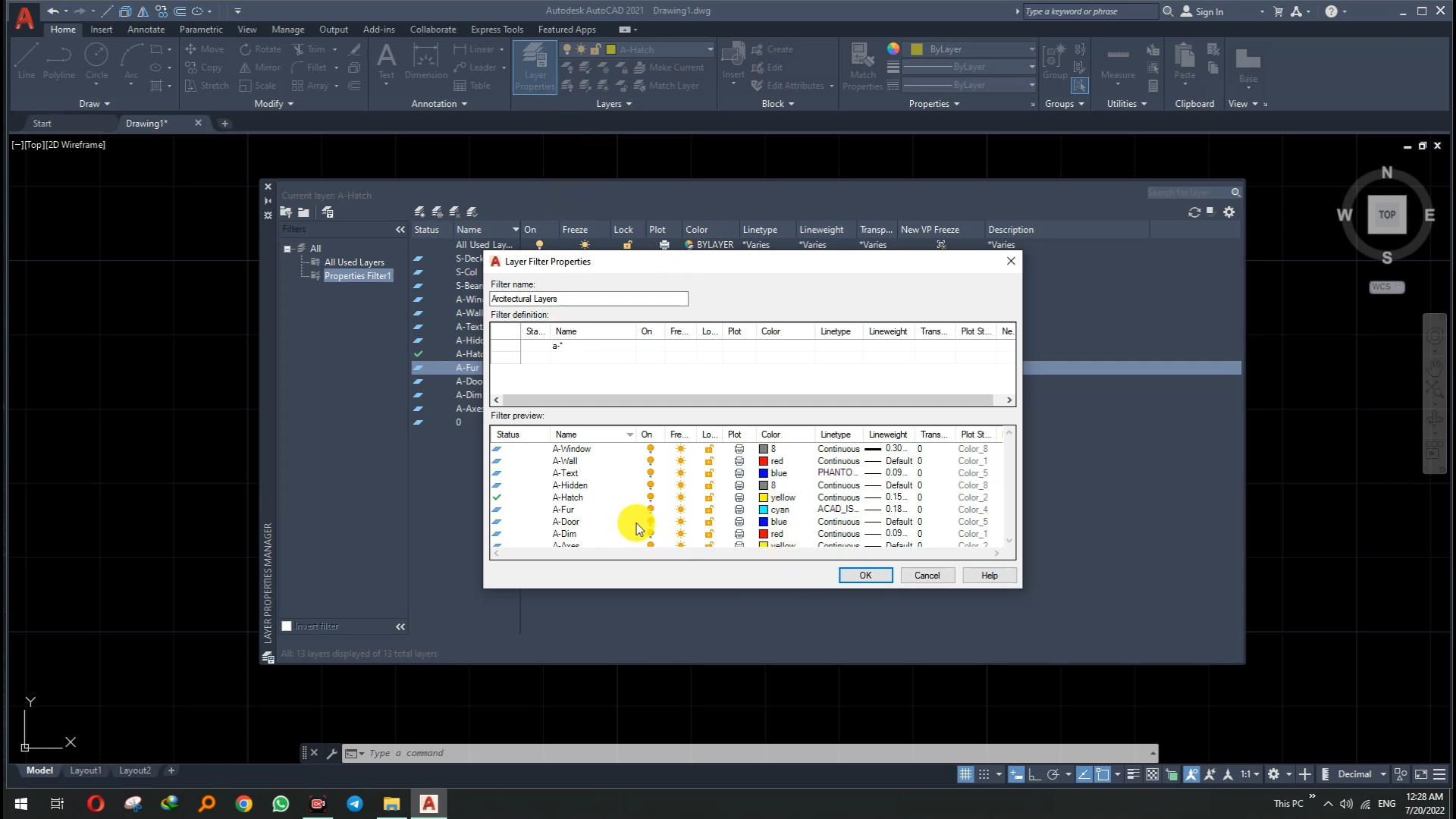Select Properties Filter1 in tree

coord(357,276)
